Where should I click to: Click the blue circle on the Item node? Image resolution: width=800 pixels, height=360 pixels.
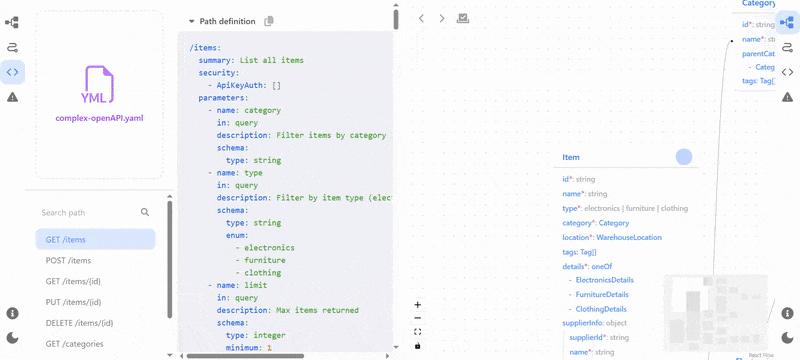tap(684, 157)
